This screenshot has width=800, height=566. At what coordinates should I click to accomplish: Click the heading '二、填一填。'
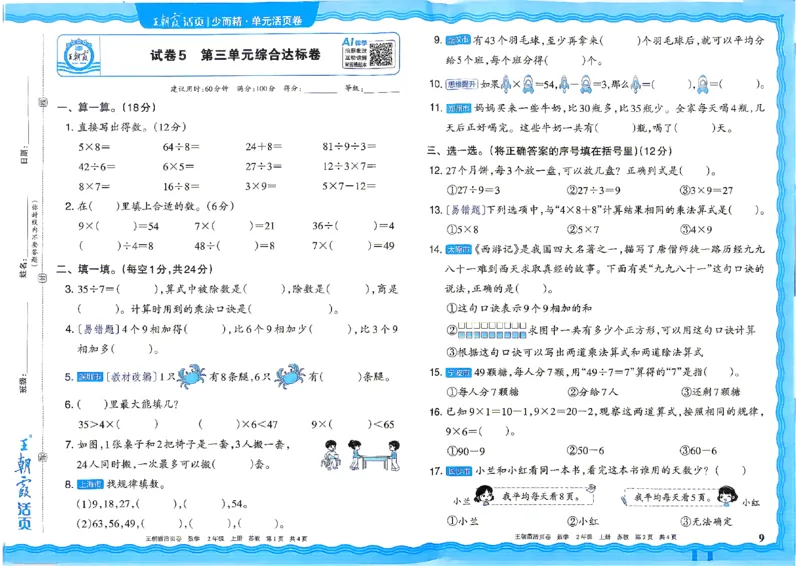[87, 269]
